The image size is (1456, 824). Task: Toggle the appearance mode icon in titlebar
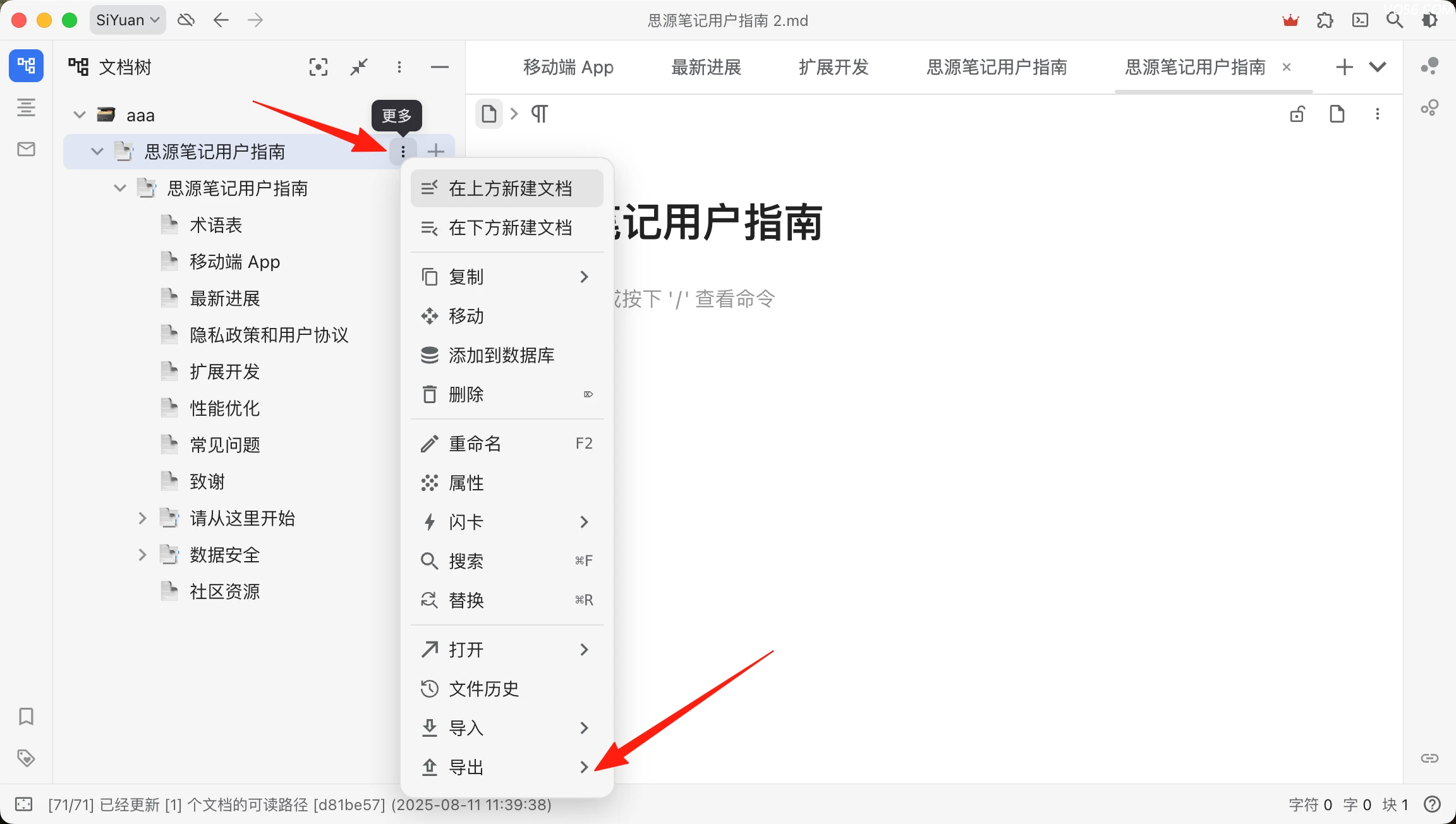[x=1429, y=20]
